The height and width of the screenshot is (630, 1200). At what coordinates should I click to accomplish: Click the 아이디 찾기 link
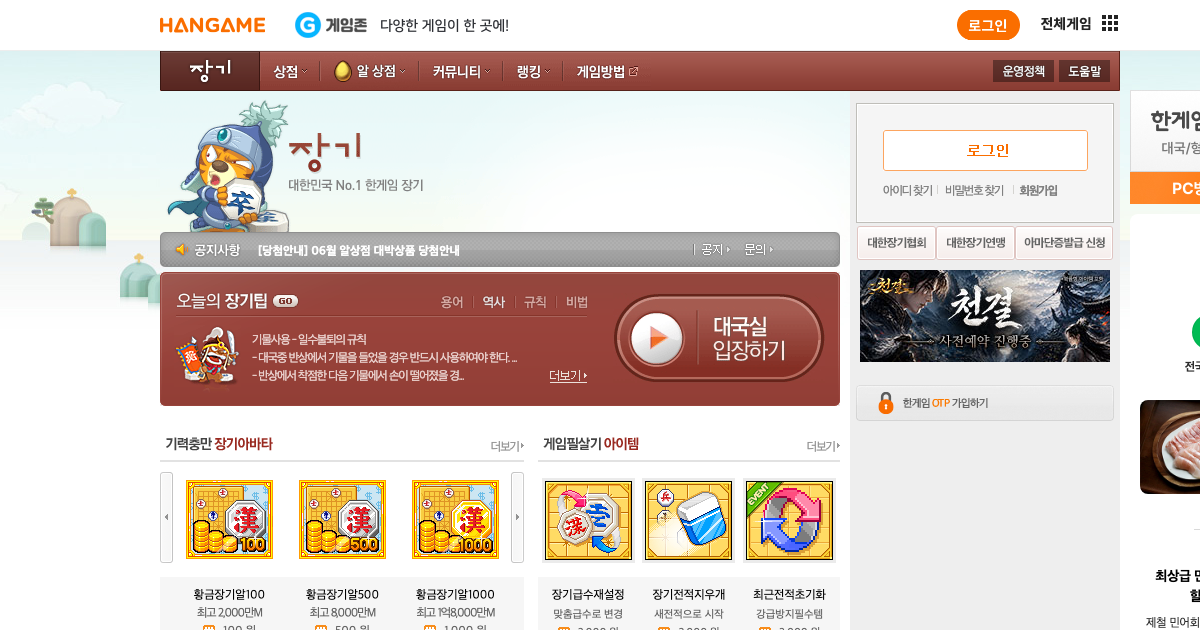tap(907, 190)
